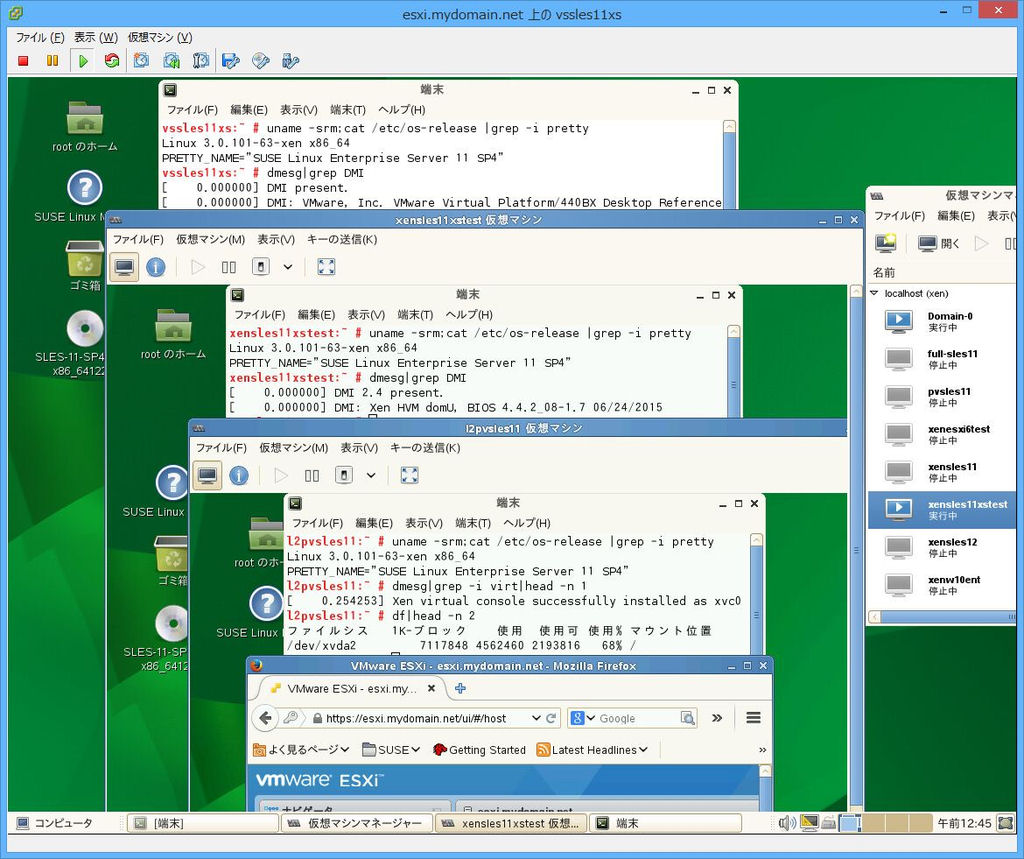Select xensles11xstest 仮想... taskbar button
Image resolution: width=1024 pixels, height=859 pixels.
point(511,823)
